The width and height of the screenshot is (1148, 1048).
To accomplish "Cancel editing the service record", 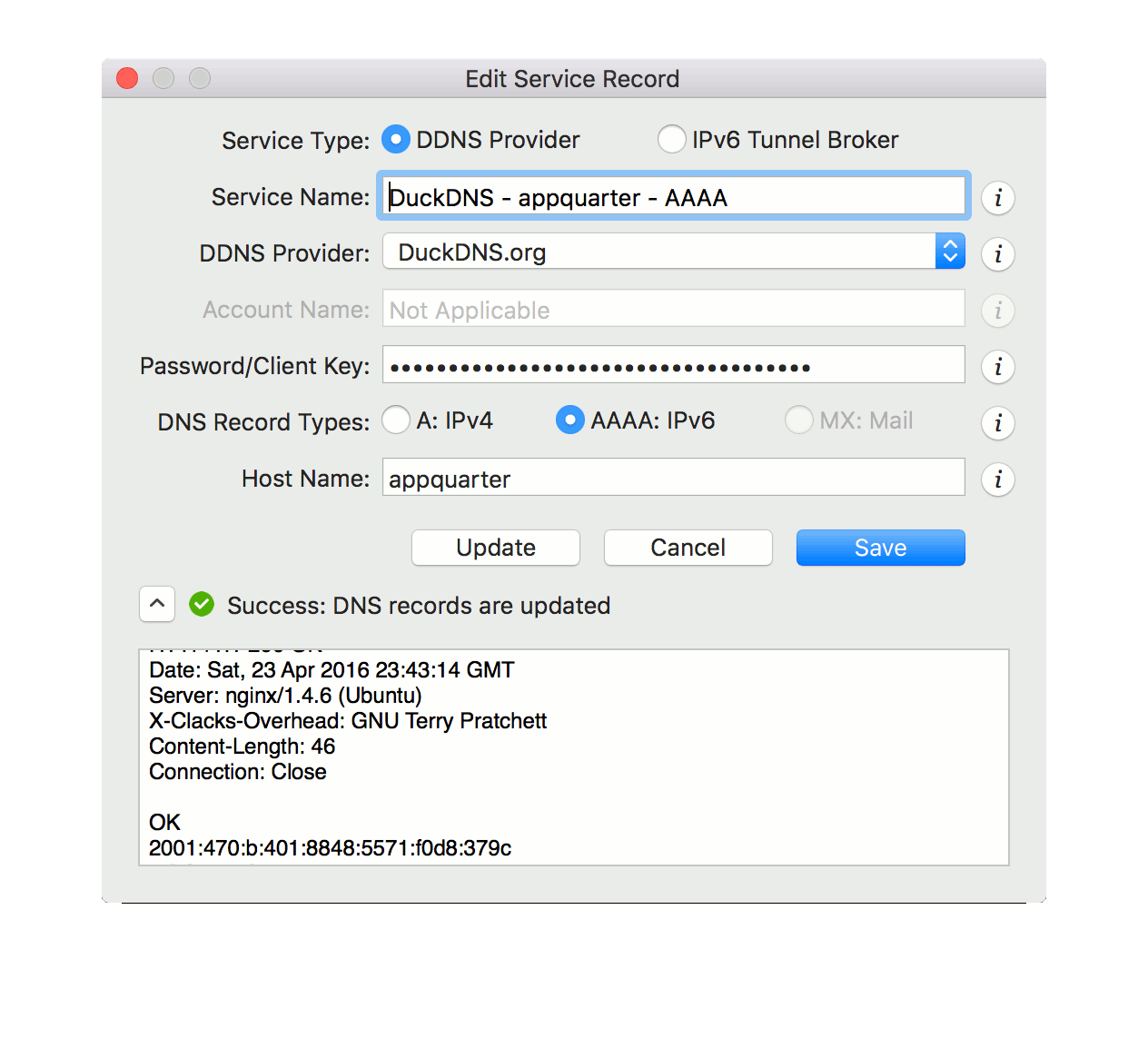I will [688, 548].
